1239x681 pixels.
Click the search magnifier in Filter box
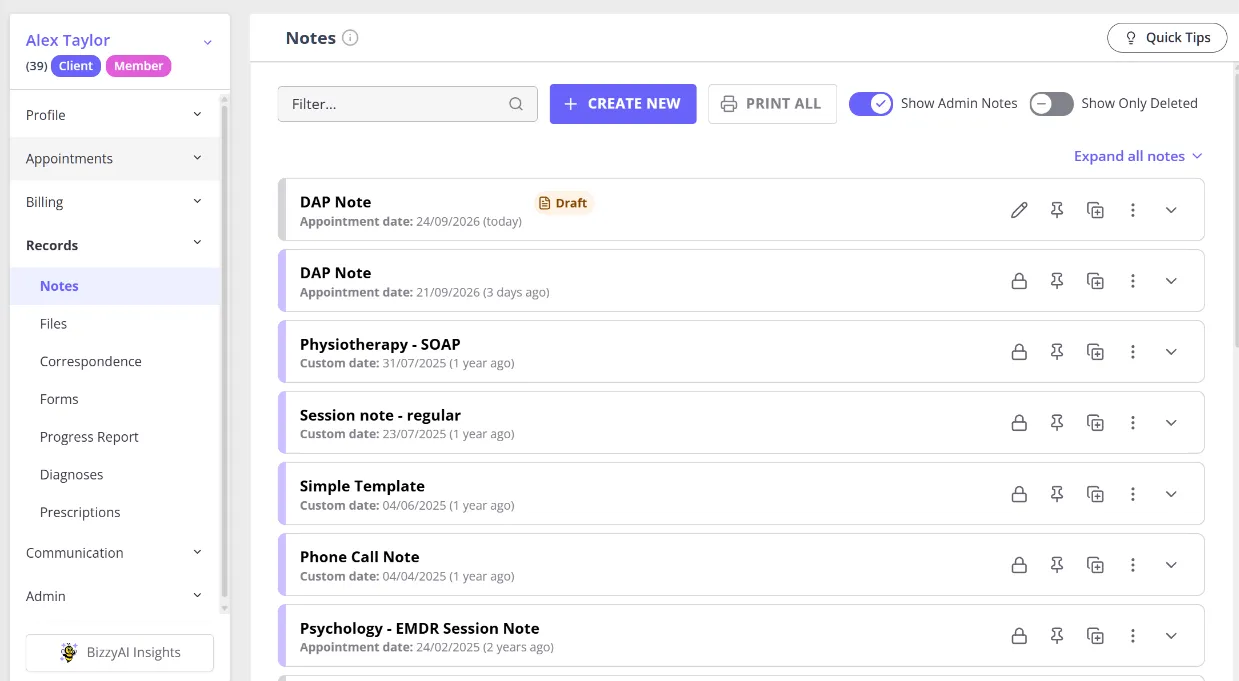(x=516, y=104)
